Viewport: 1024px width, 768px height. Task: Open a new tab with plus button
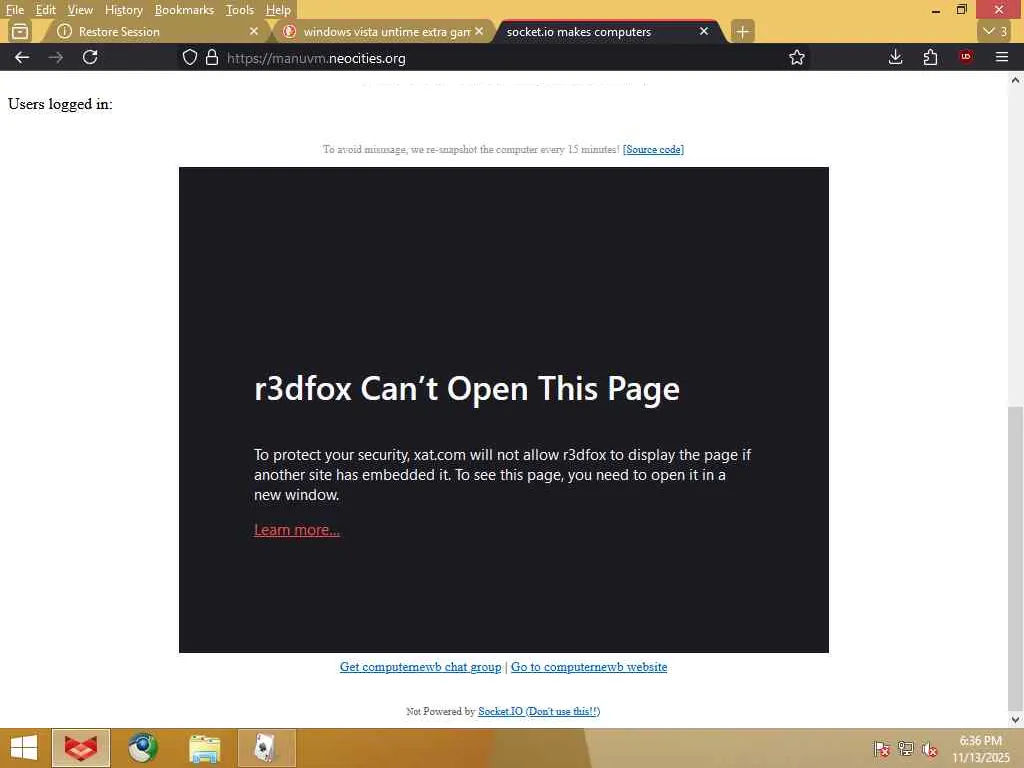tap(743, 31)
